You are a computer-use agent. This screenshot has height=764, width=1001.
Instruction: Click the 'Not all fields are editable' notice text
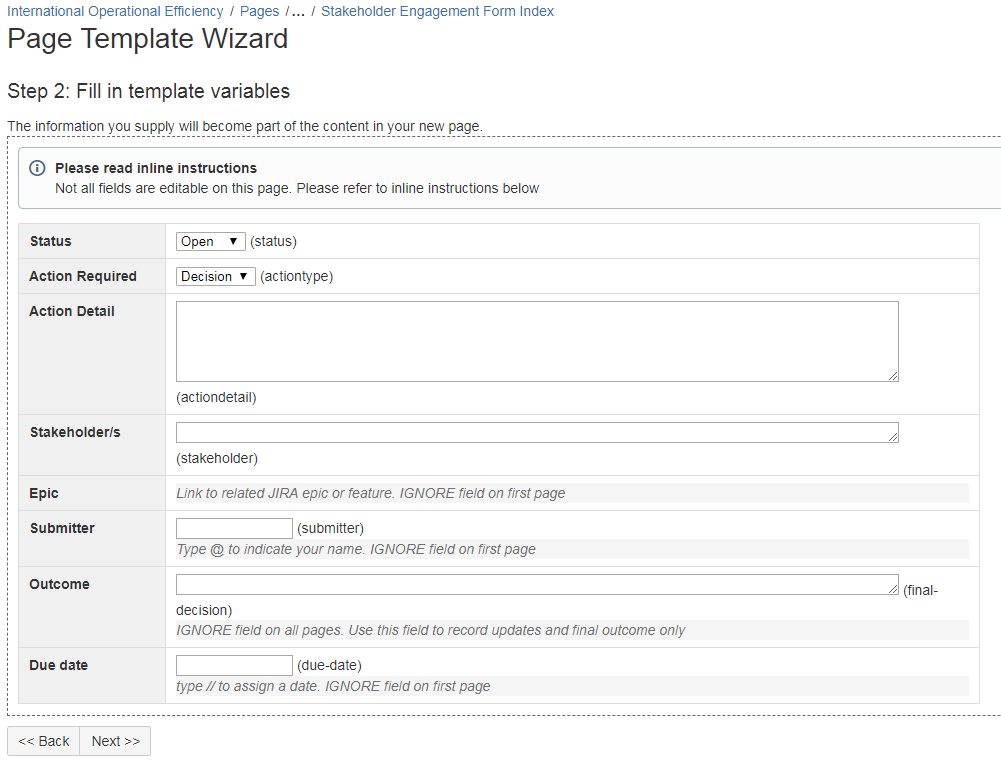(x=297, y=188)
